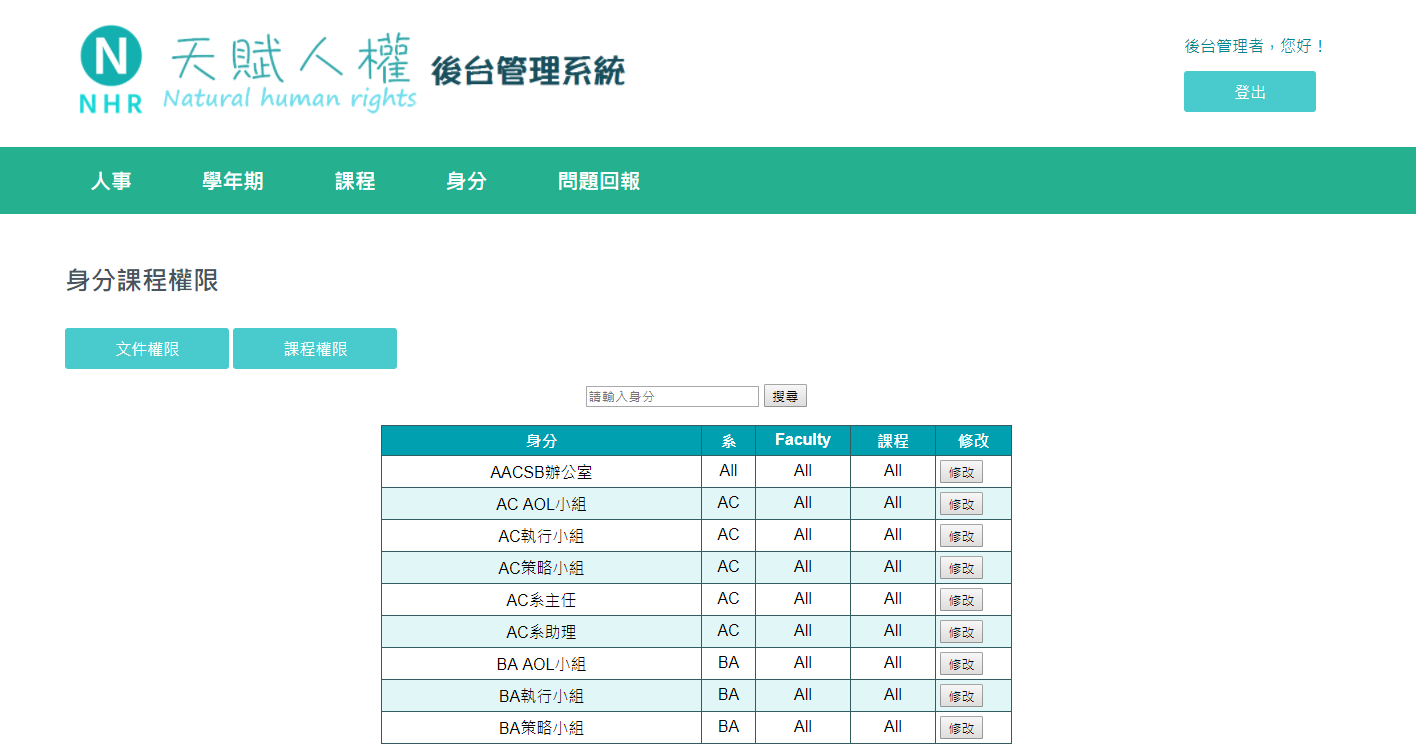Viewport: 1416px width, 744px height.
Task: Open the 身分 menu
Action: tap(466, 181)
